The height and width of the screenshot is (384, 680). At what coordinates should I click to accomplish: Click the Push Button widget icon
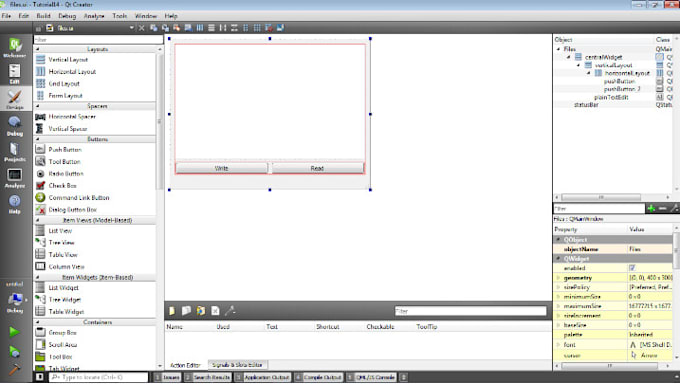(40, 149)
